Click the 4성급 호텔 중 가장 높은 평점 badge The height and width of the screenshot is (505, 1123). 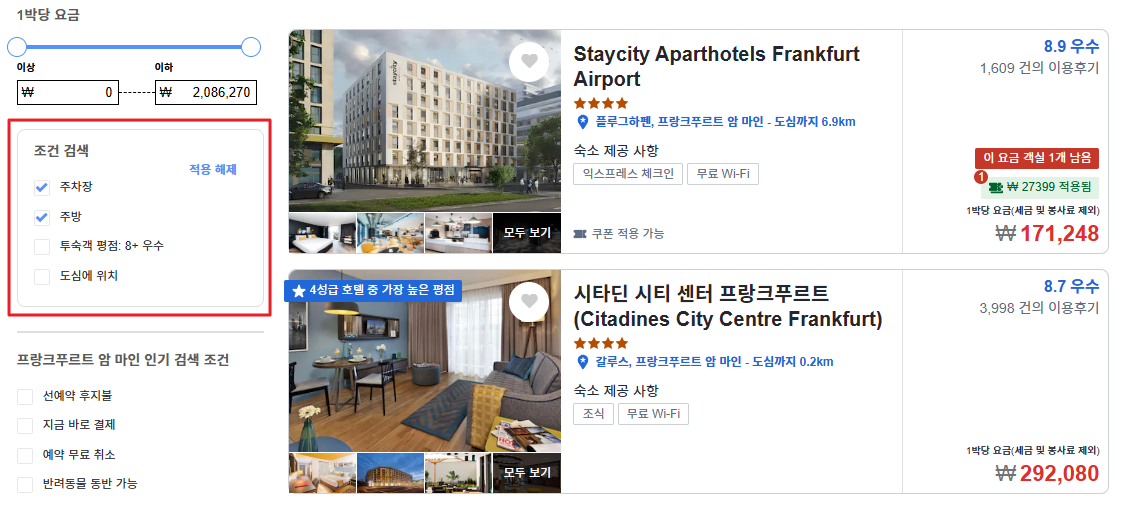coord(373,291)
